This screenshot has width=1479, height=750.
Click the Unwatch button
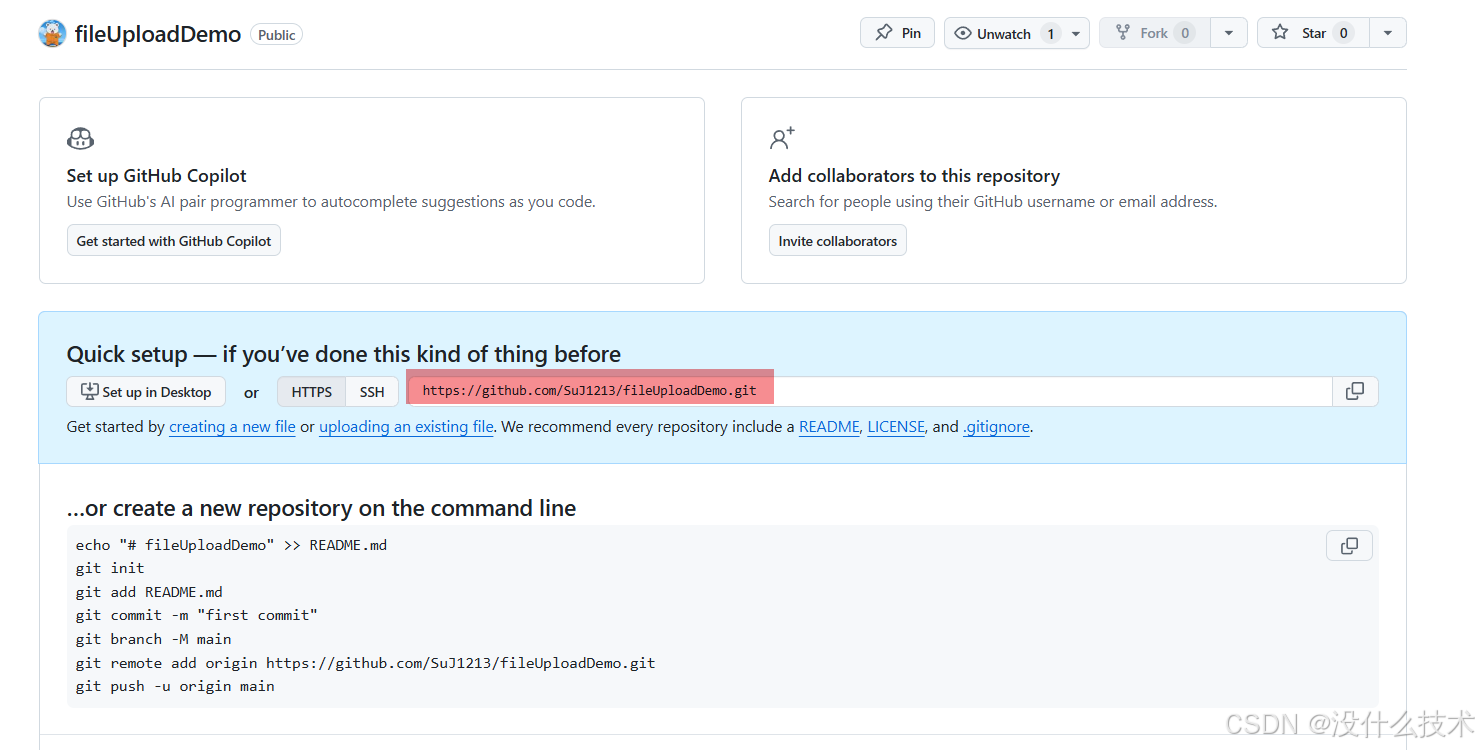coord(1003,33)
